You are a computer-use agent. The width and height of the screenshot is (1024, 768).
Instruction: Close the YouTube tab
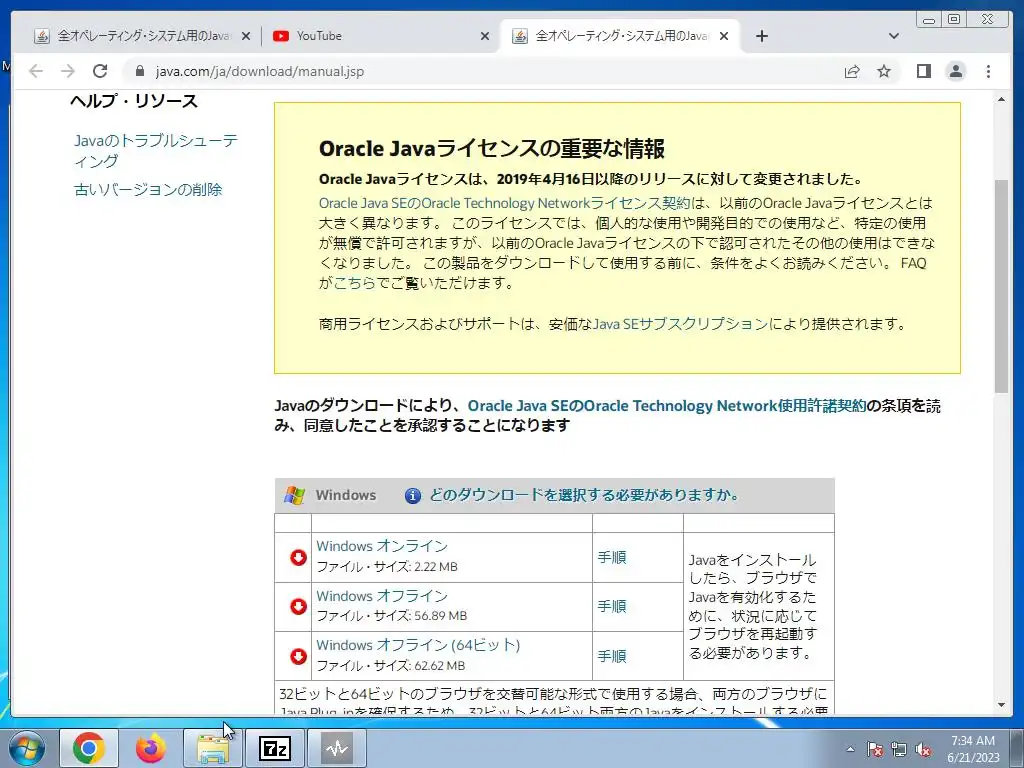coord(485,36)
